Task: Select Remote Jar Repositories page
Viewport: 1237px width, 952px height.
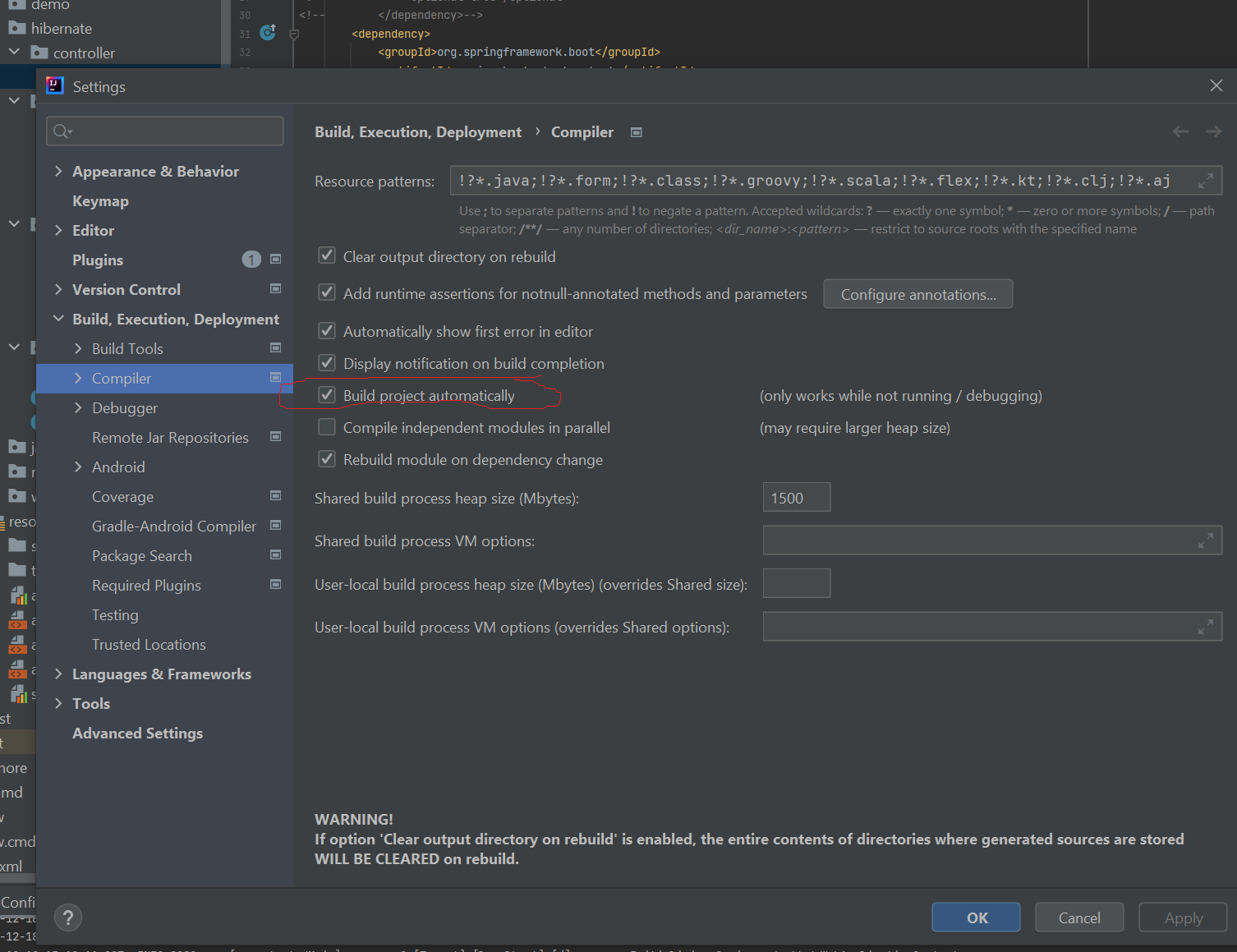Action: 170,438
